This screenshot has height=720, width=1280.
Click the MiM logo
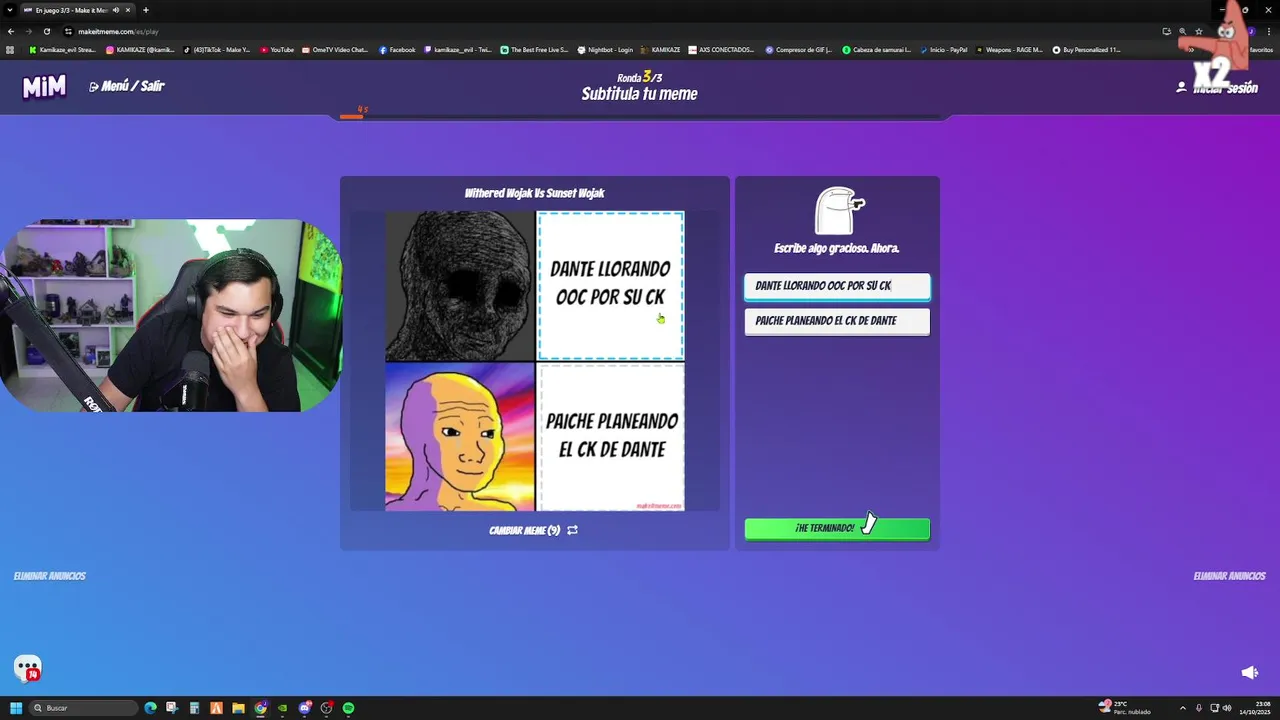44,87
